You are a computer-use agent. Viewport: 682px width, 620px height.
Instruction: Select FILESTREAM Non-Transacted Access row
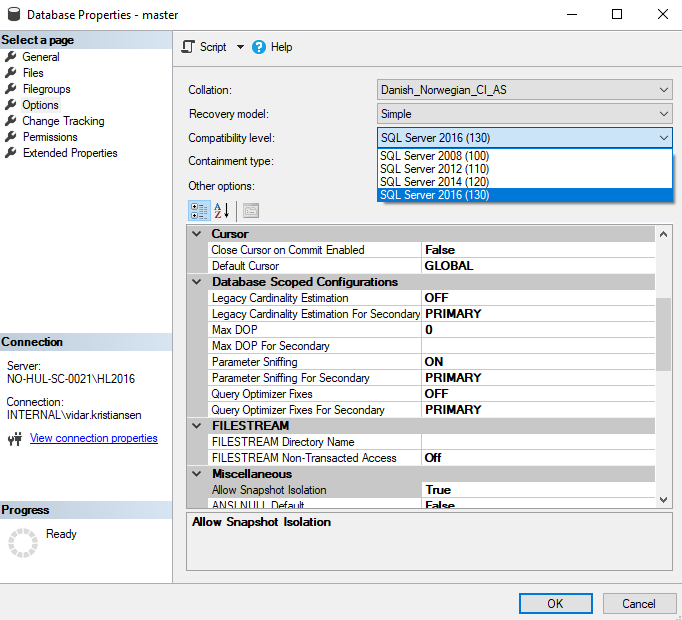pos(431,458)
